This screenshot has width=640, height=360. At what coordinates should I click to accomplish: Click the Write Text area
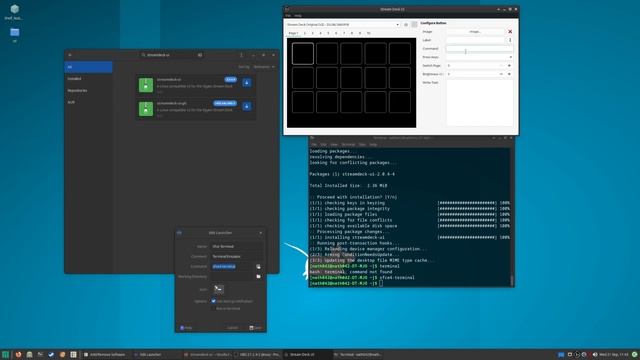(x=479, y=102)
